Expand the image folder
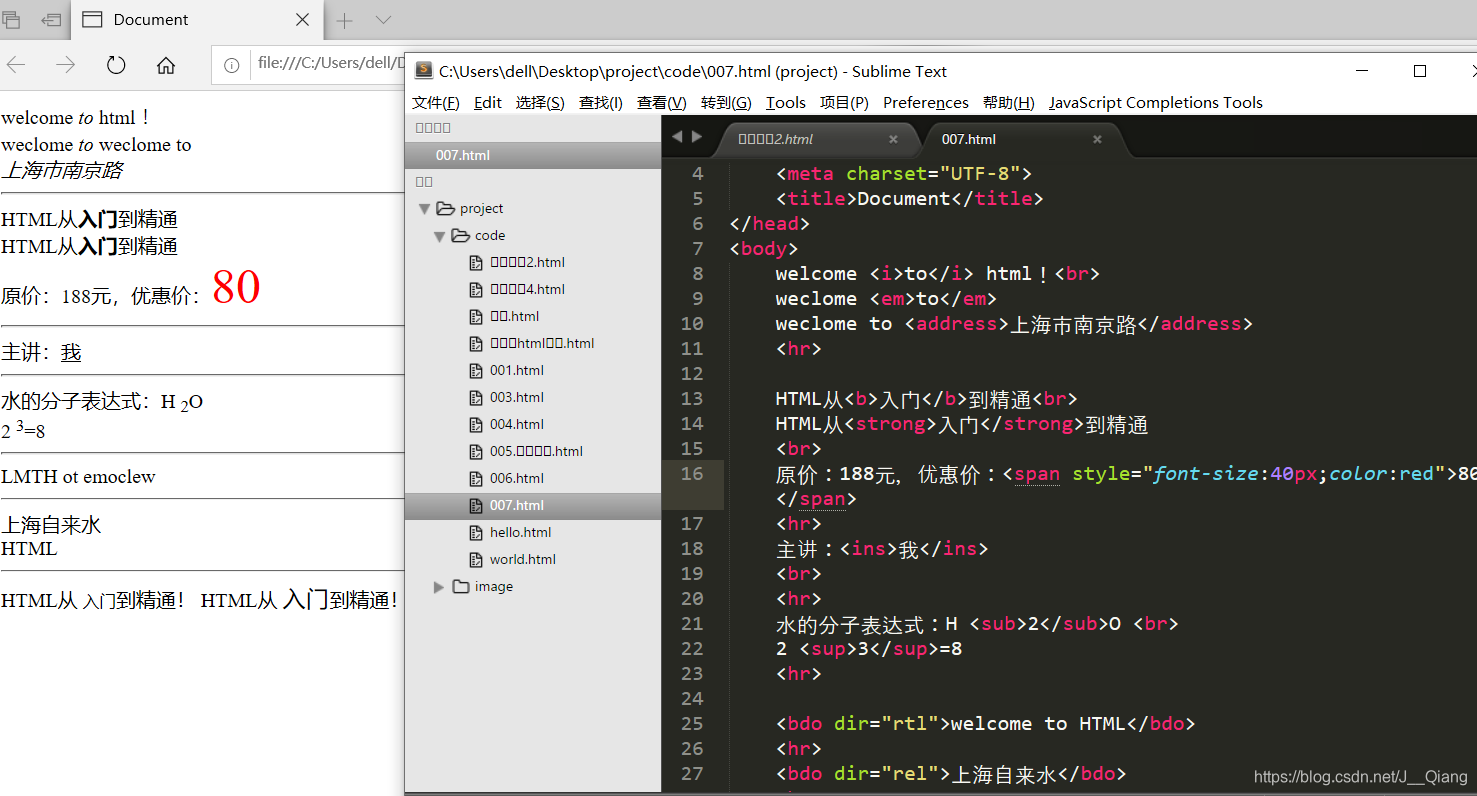Screen dimensions: 1477x796 pyautogui.click(x=439, y=587)
